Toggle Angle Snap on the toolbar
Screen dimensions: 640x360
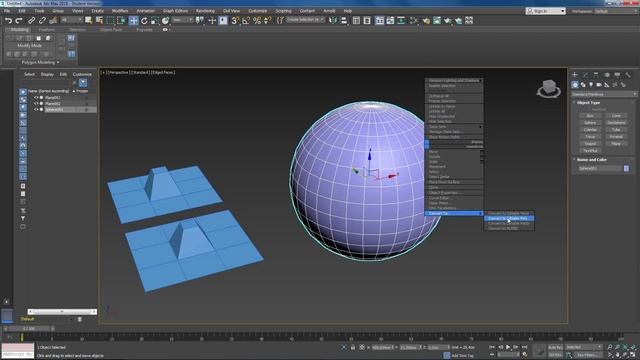(246, 20)
